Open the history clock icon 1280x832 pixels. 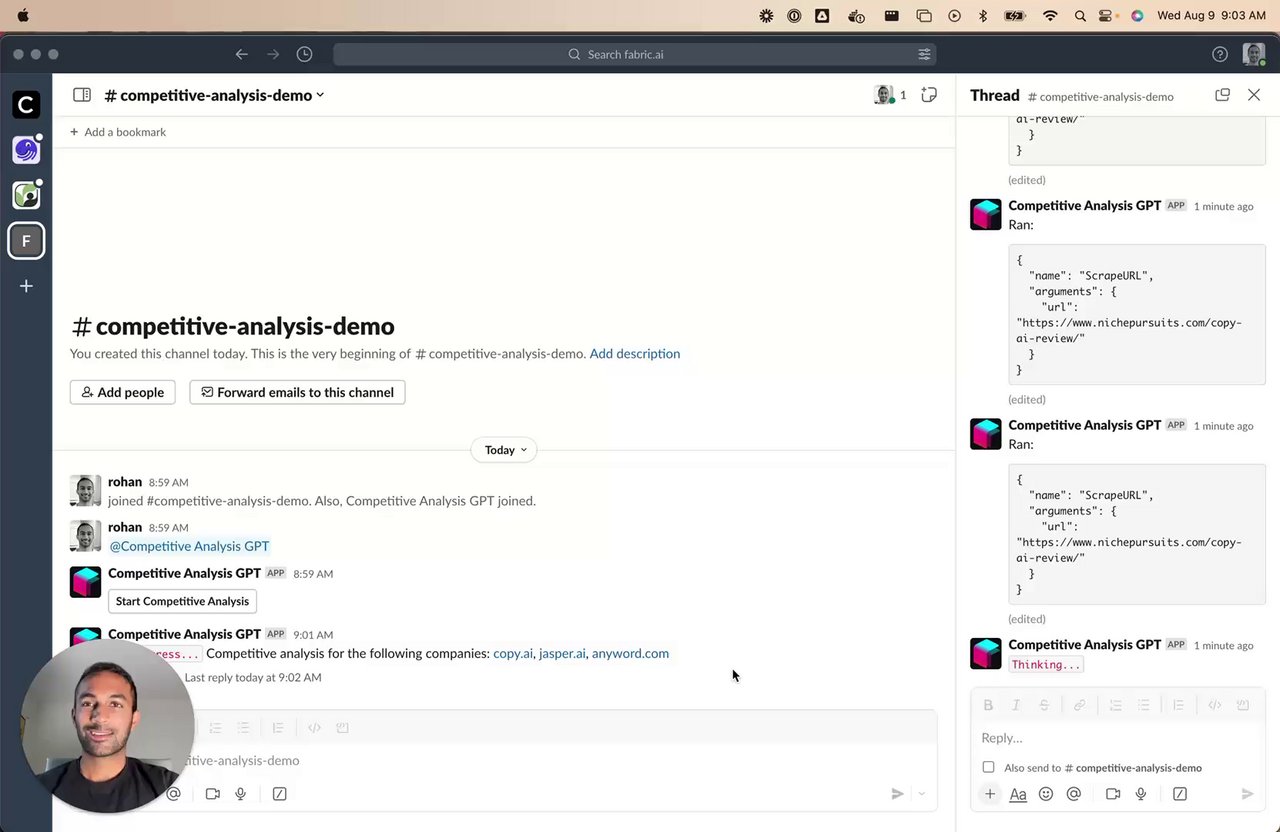[x=305, y=54]
